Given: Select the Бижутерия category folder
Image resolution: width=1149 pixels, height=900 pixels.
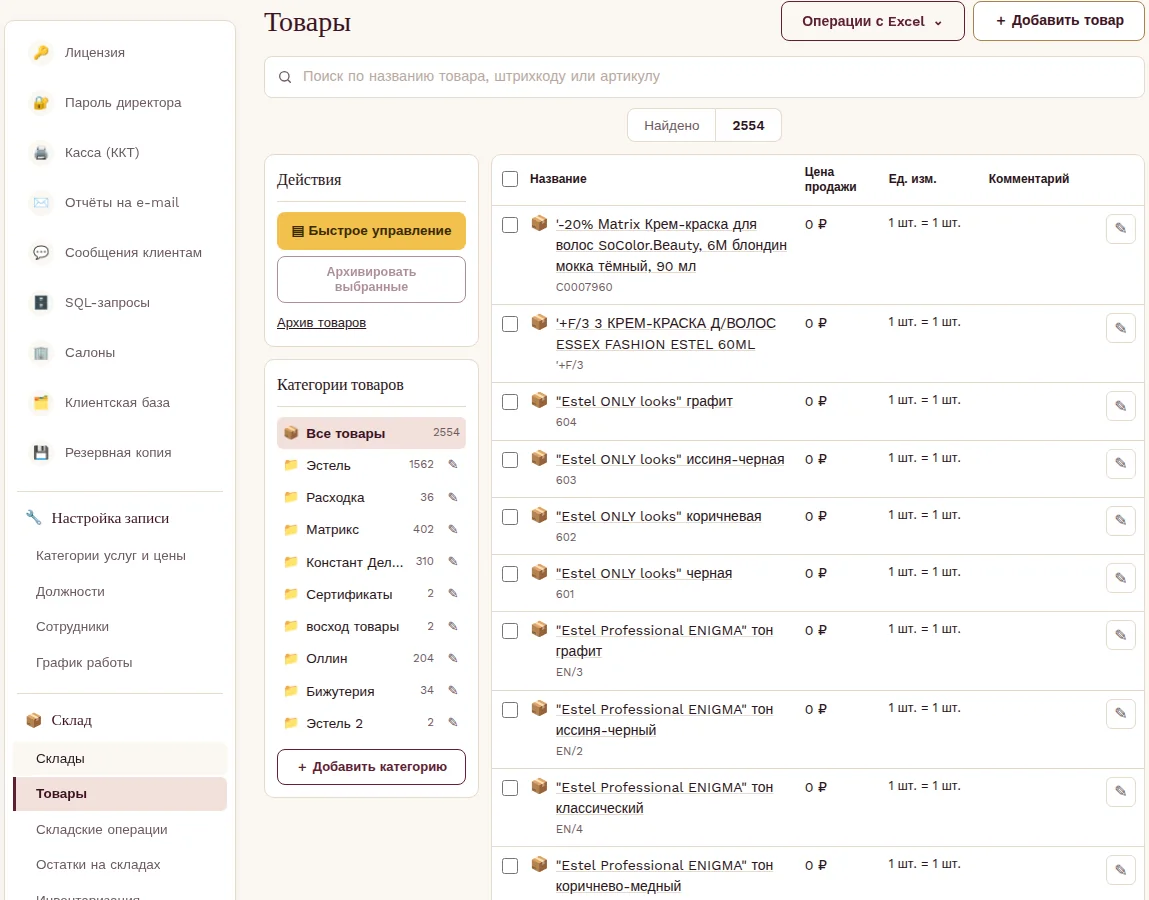Looking at the screenshot, I should [x=340, y=691].
